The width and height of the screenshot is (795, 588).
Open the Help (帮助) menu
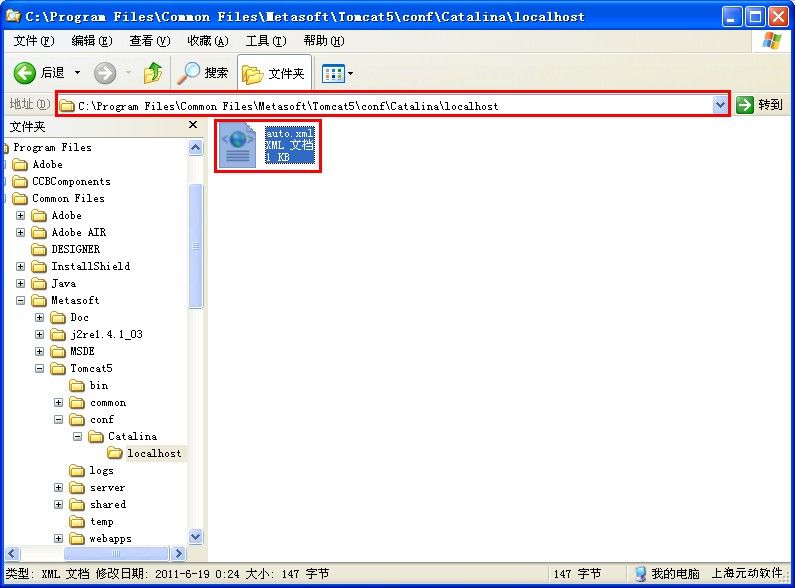click(x=323, y=41)
